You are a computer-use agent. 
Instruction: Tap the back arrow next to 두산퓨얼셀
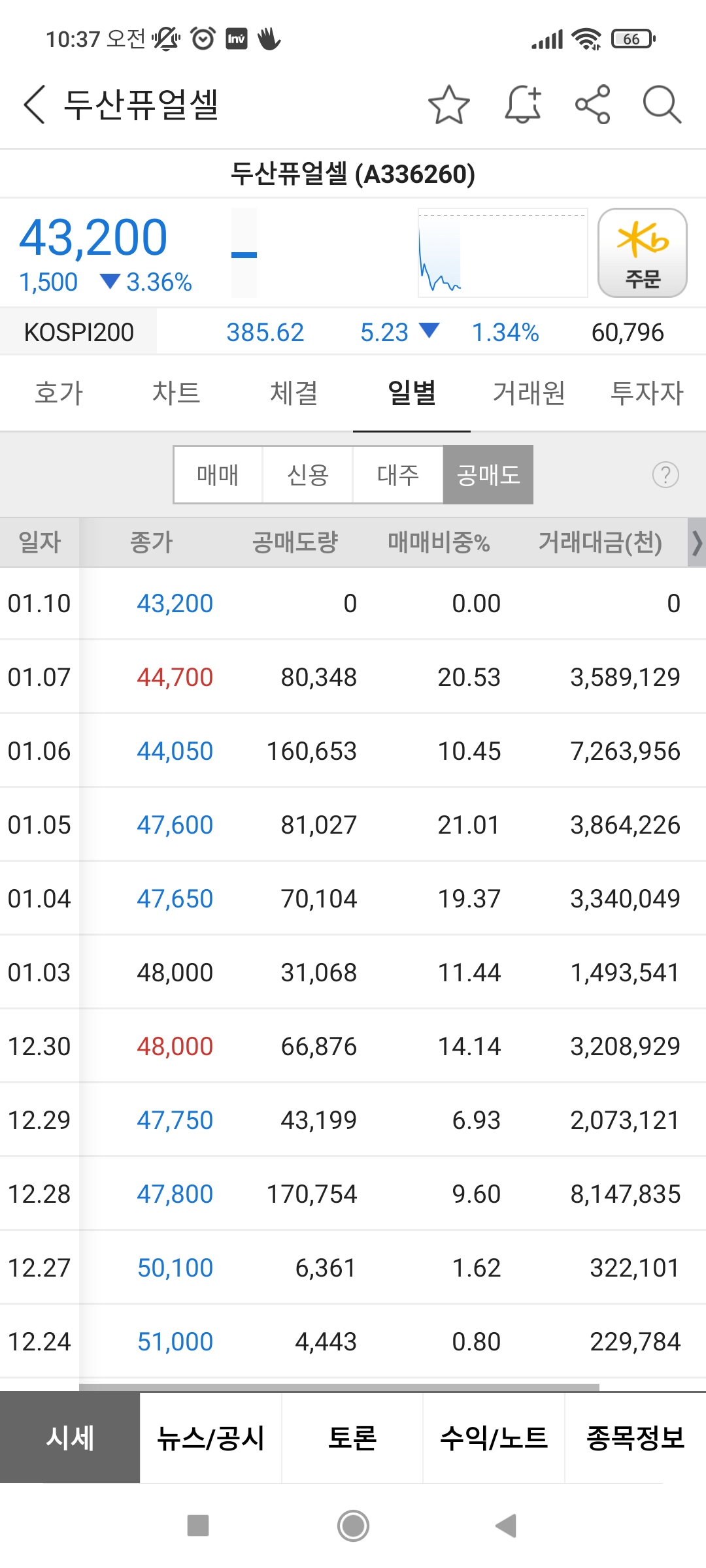pos(35,105)
